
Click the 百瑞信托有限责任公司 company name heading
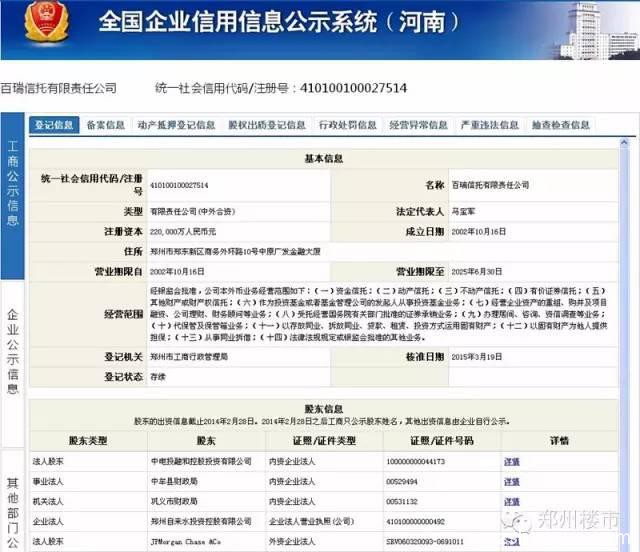pyautogui.click(x=59, y=88)
